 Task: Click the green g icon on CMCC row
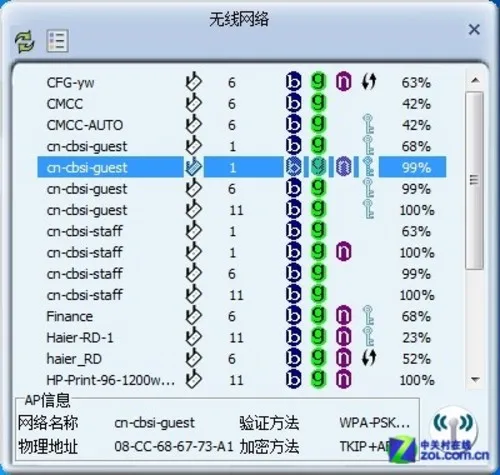click(318, 103)
